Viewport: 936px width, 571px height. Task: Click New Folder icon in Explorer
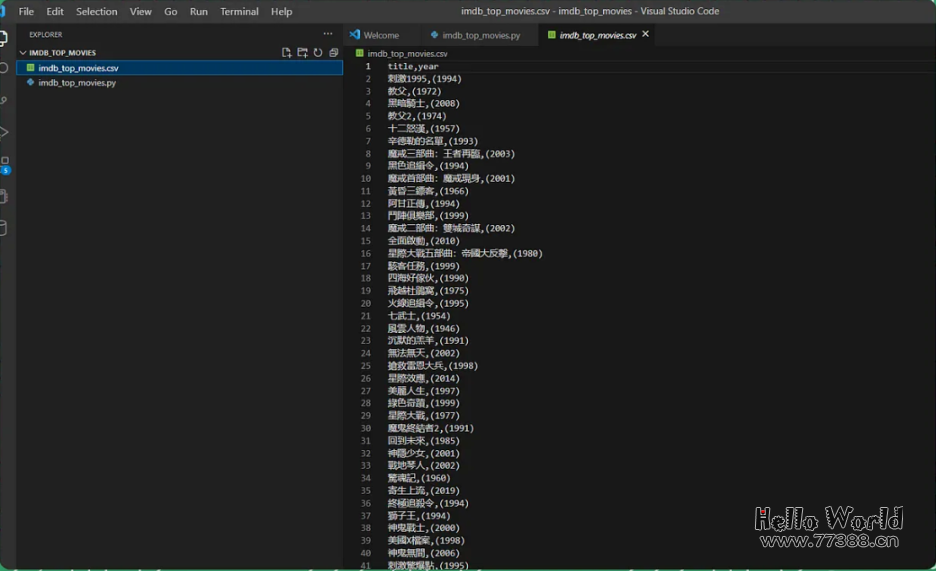[302, 53]
